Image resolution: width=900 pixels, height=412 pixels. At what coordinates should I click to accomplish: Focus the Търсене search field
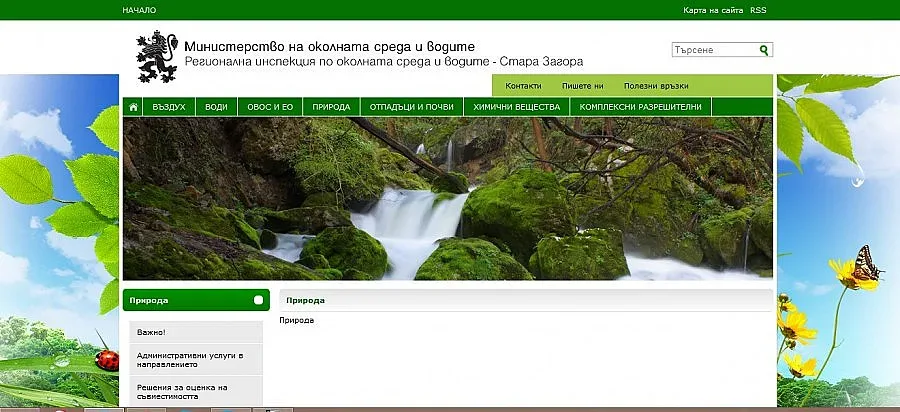[x=713, y=50]
